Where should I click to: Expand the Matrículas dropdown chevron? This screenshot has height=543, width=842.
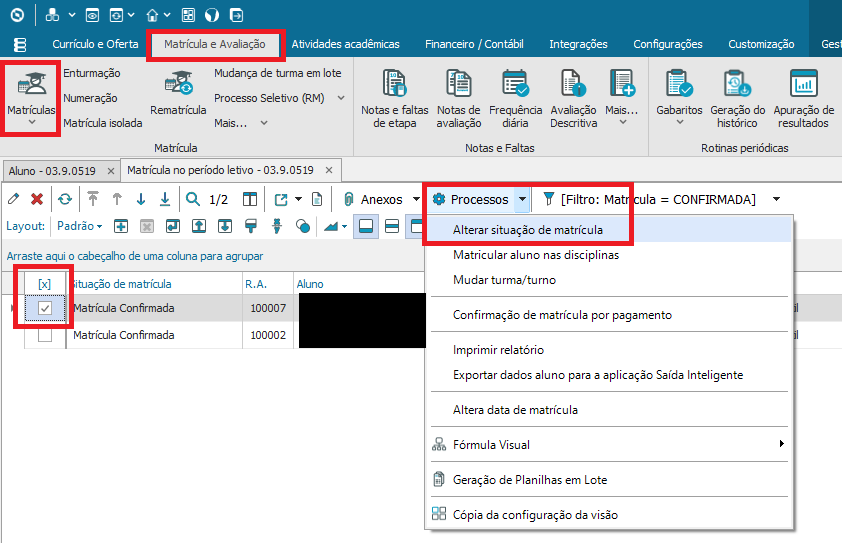(32, 123)
